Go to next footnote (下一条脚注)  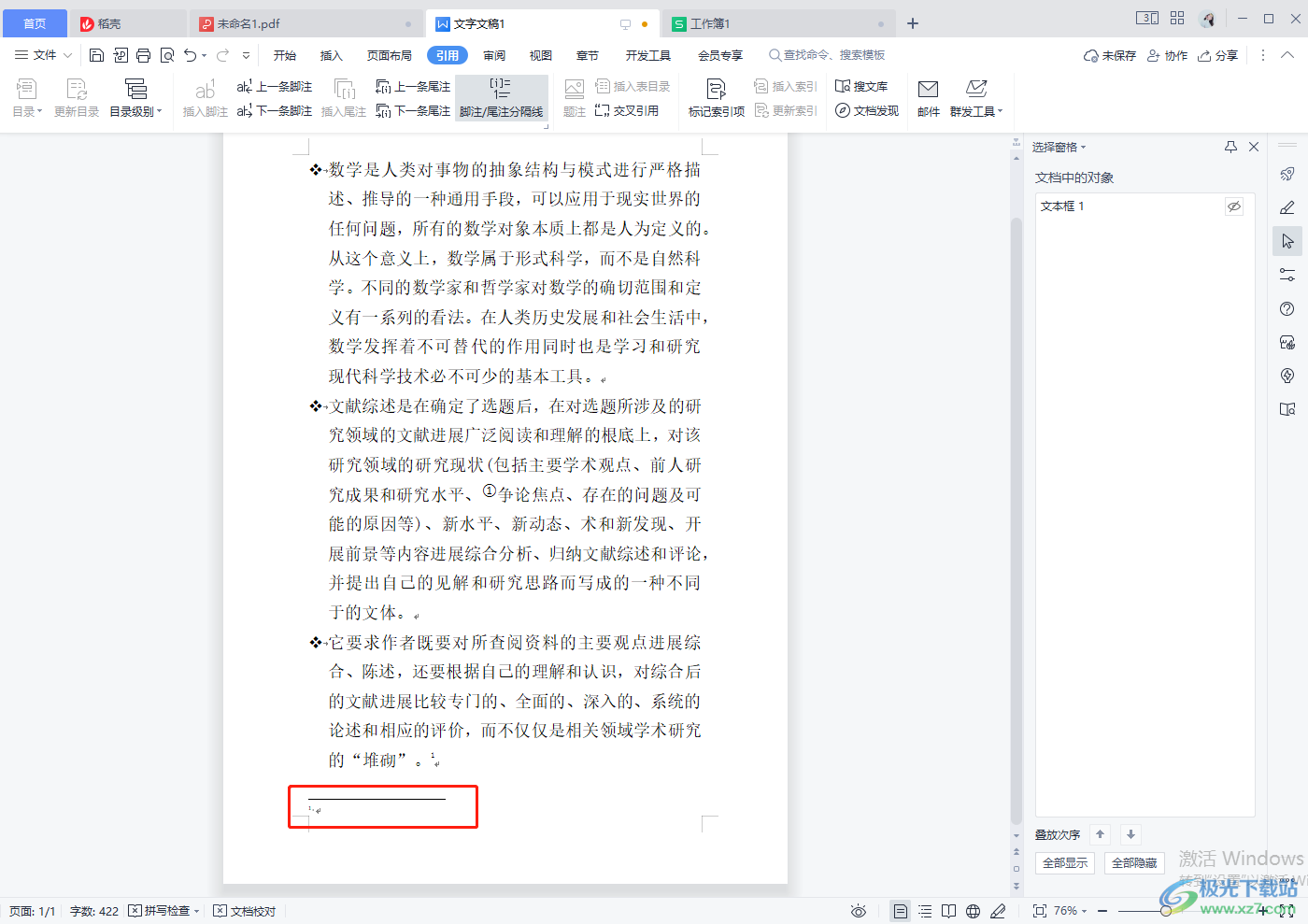click(275, 110)
